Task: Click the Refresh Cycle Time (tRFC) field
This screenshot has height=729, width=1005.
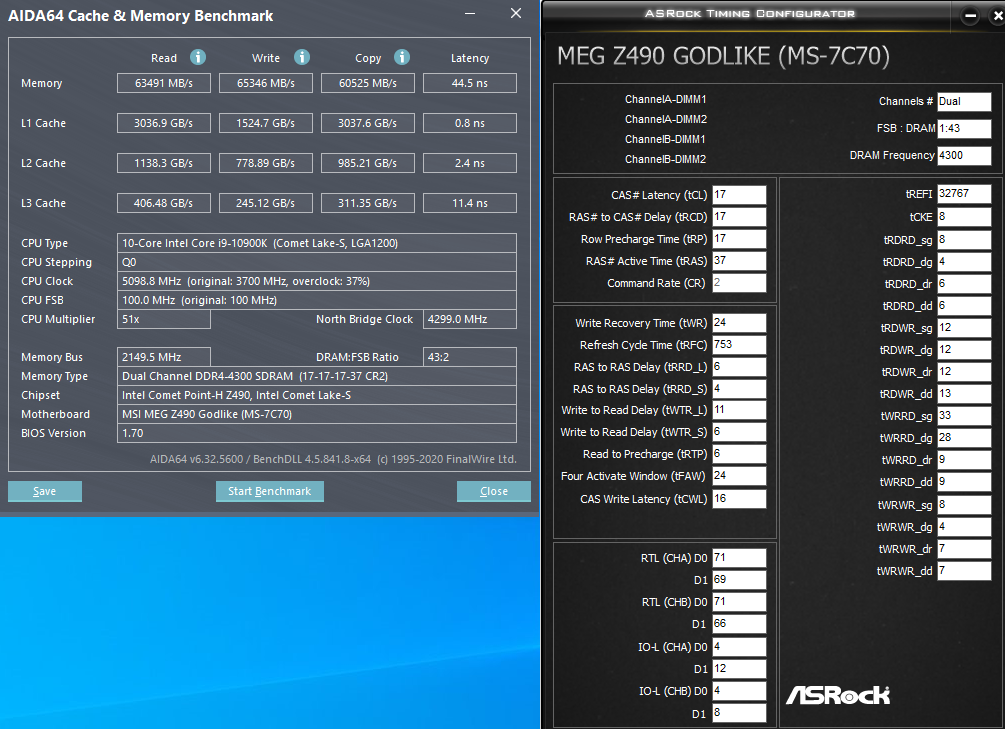Action: [x=739, y=345]
